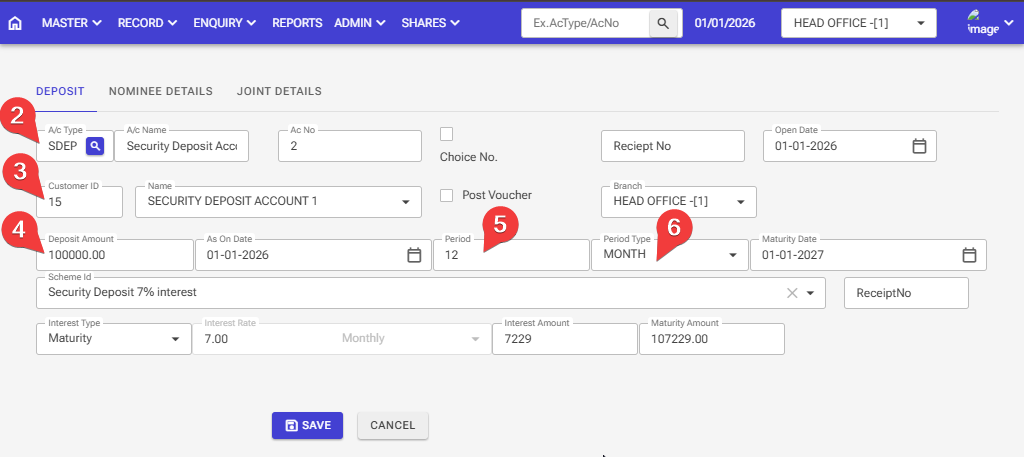Open the MASTER menu
The image size is (1024, 457).
[x=71, y=22]
